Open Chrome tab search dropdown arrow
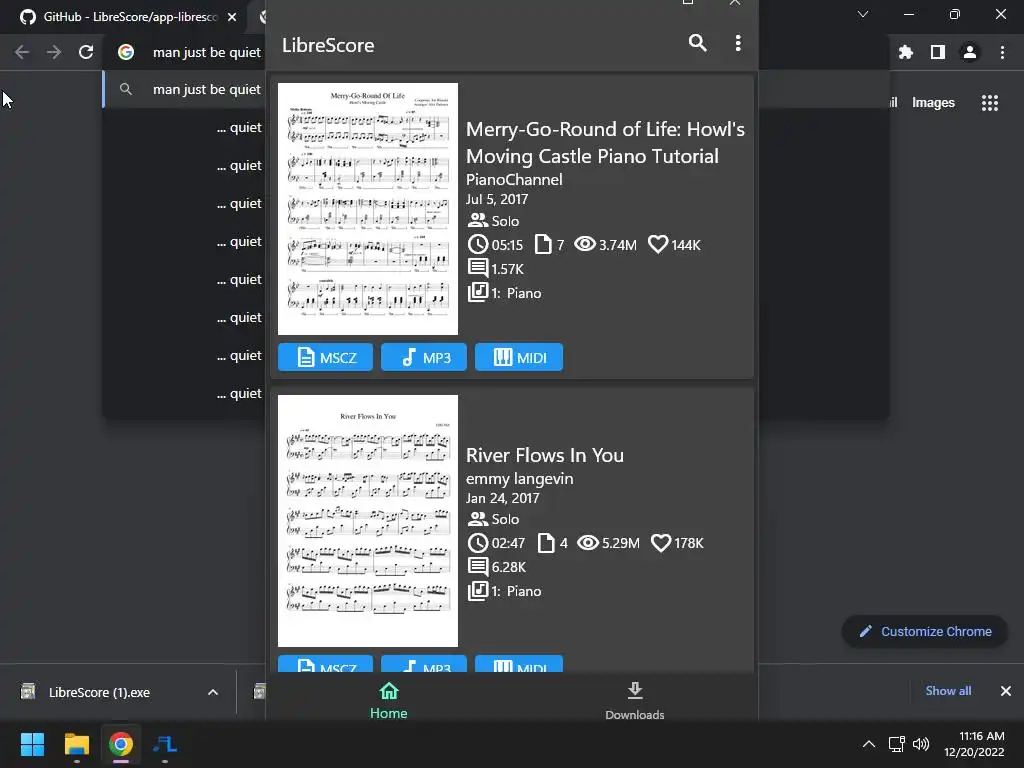Image resolution: width=1024 pixels, height=768 pixels. (x=863, y=14)
